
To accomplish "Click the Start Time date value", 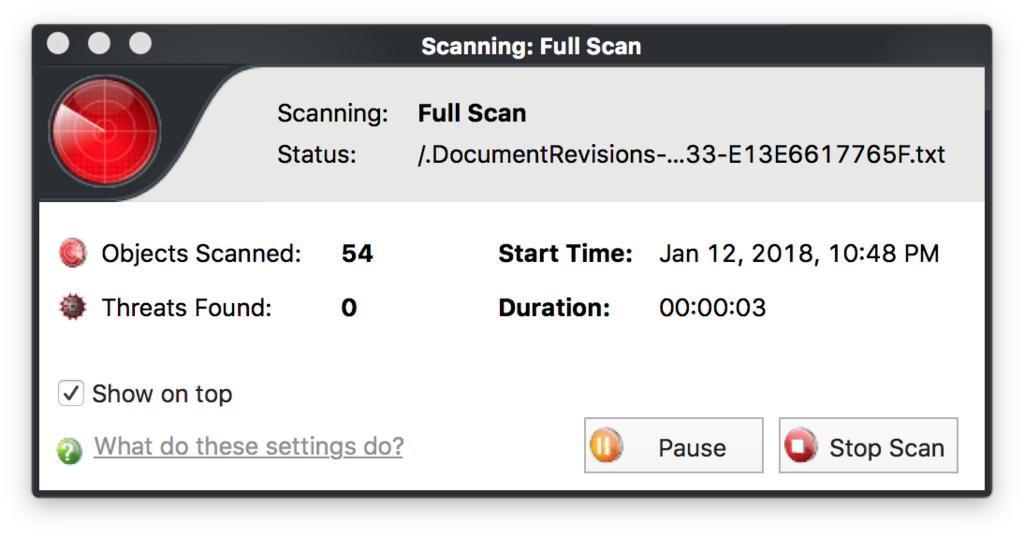I will pyautogui.click(x=799, y=253).
